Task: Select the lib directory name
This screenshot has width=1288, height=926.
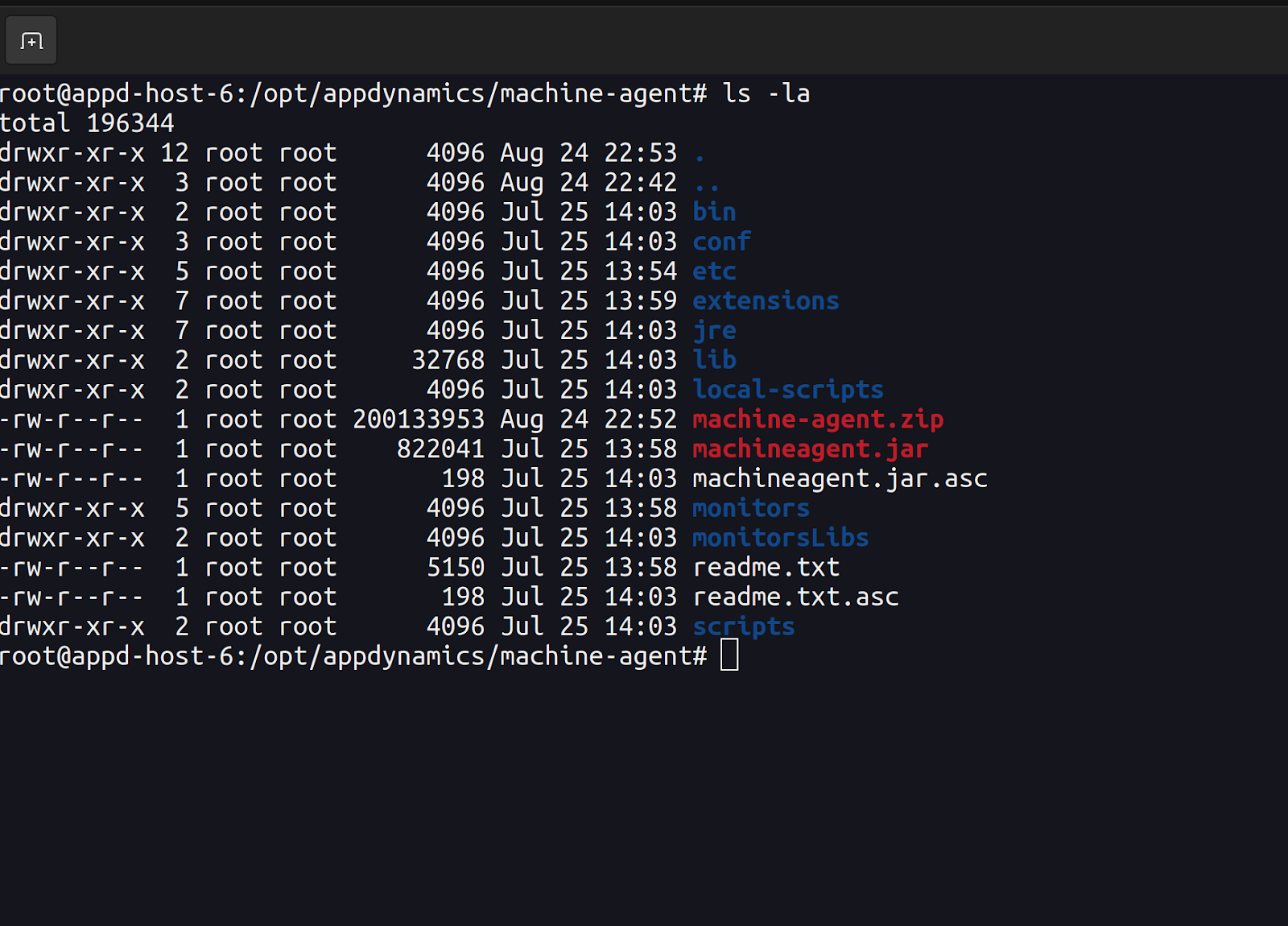Action: click(x=714, y=360)
